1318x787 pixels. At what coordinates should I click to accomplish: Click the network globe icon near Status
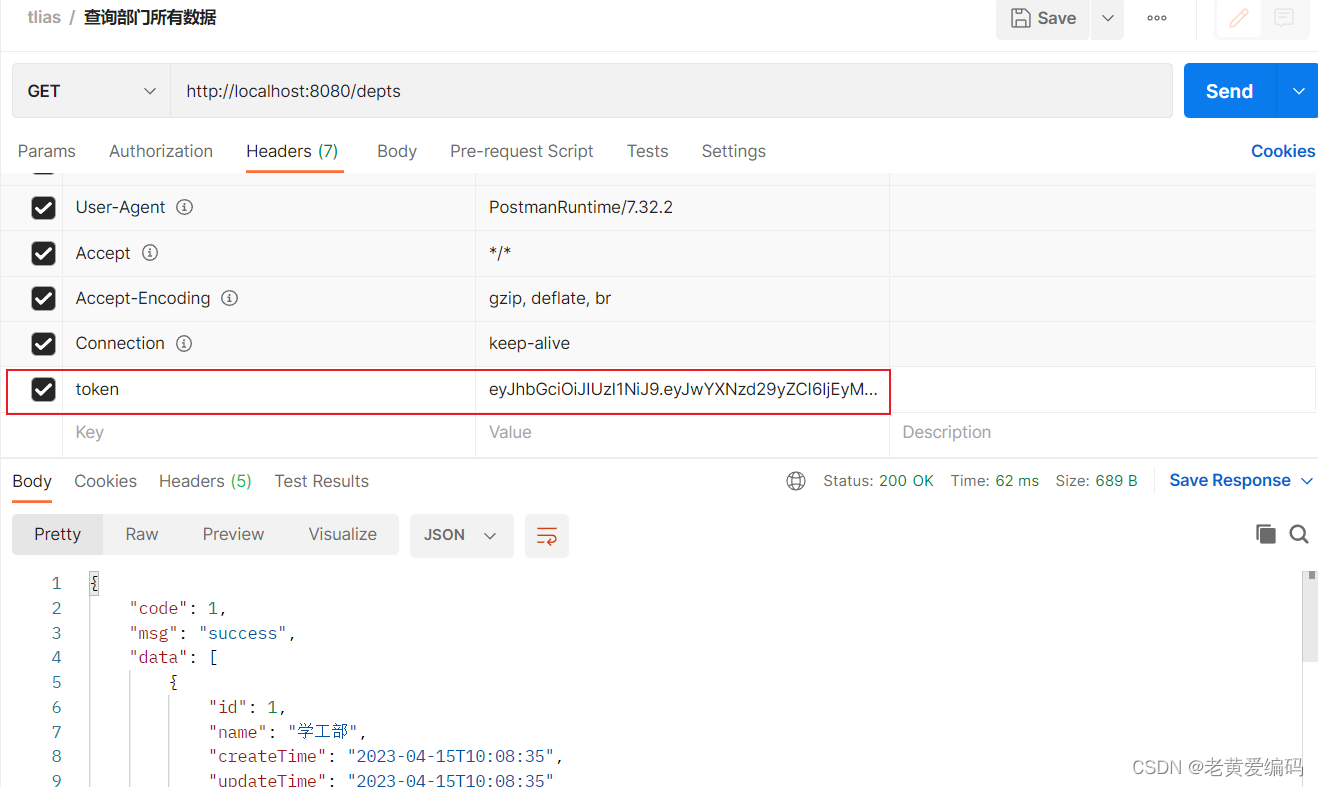click(795, 480)
